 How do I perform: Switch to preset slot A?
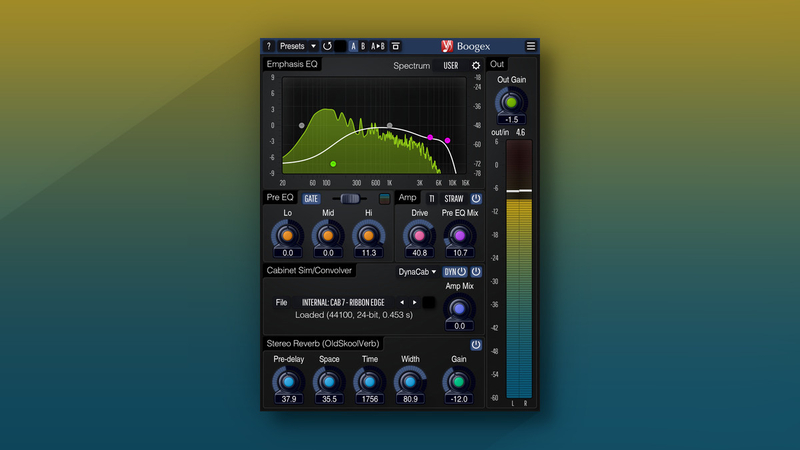(x=353, y=46)
